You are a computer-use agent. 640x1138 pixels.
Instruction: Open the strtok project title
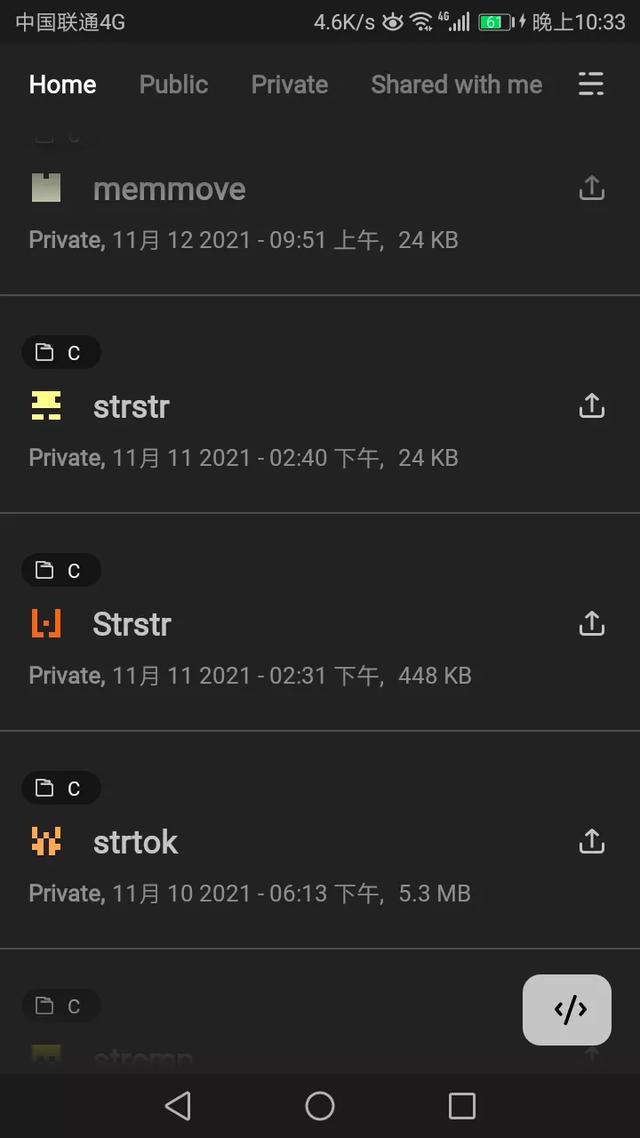click(136, 842)
